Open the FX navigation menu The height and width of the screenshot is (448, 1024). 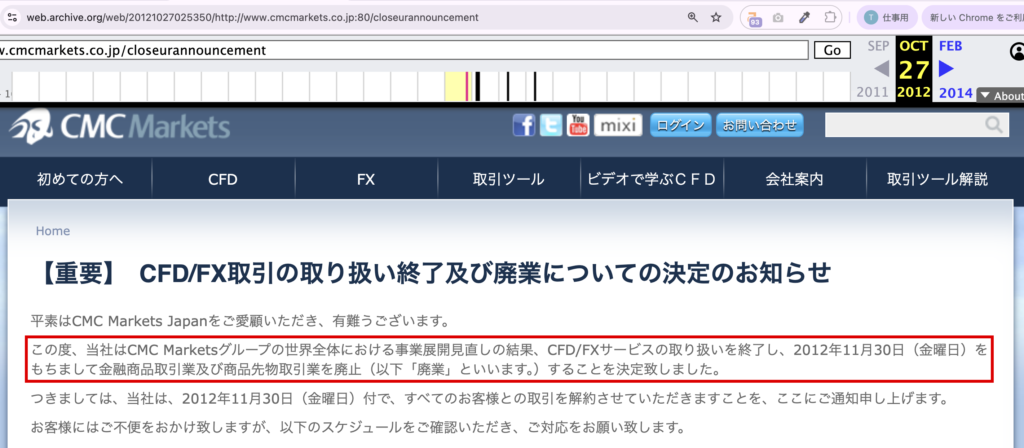[x=366, y=179]
